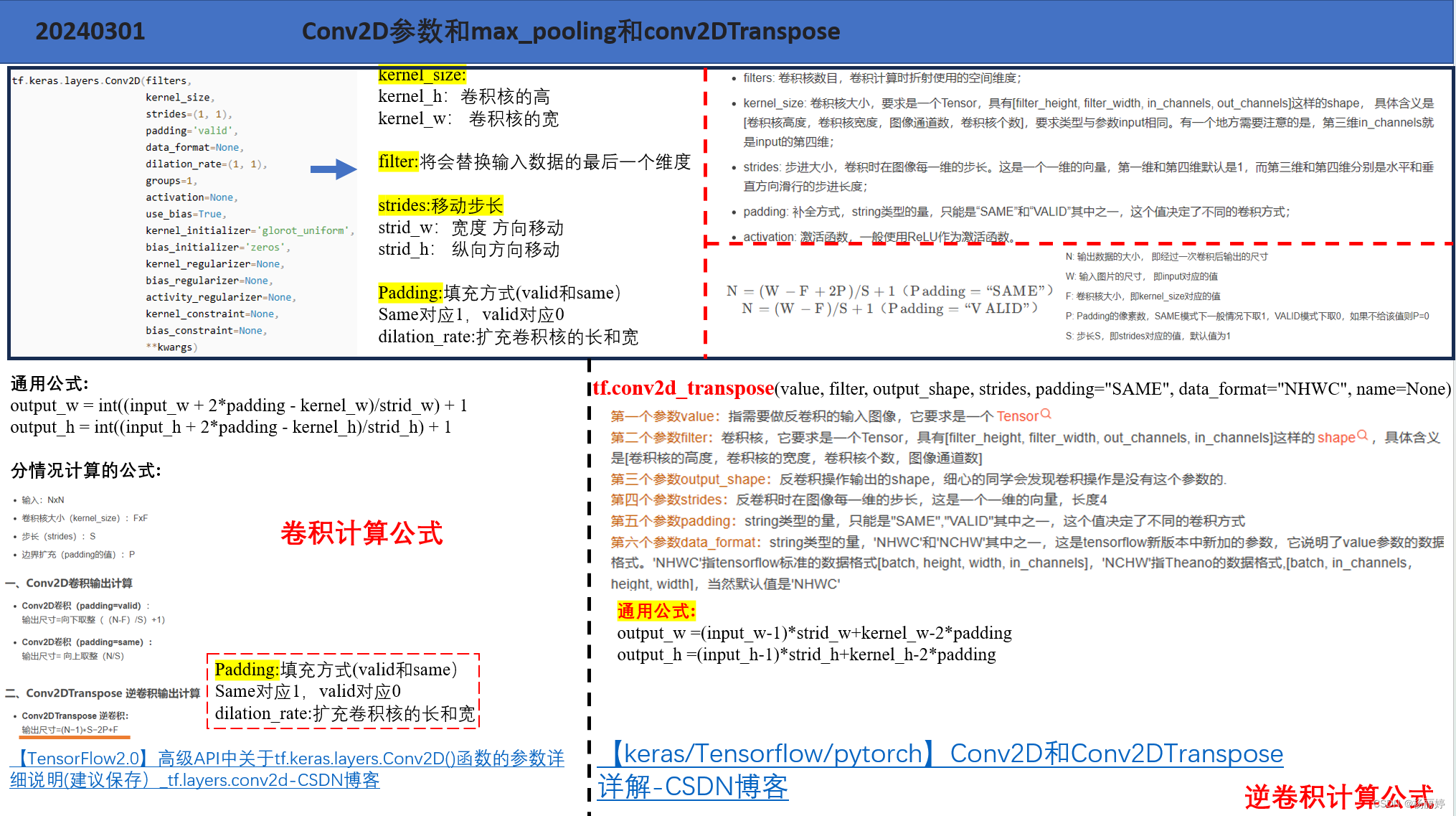Click the 'kernel_w: 卷积核的宽' line
The image size is (1456, 816).
(468, 119)
